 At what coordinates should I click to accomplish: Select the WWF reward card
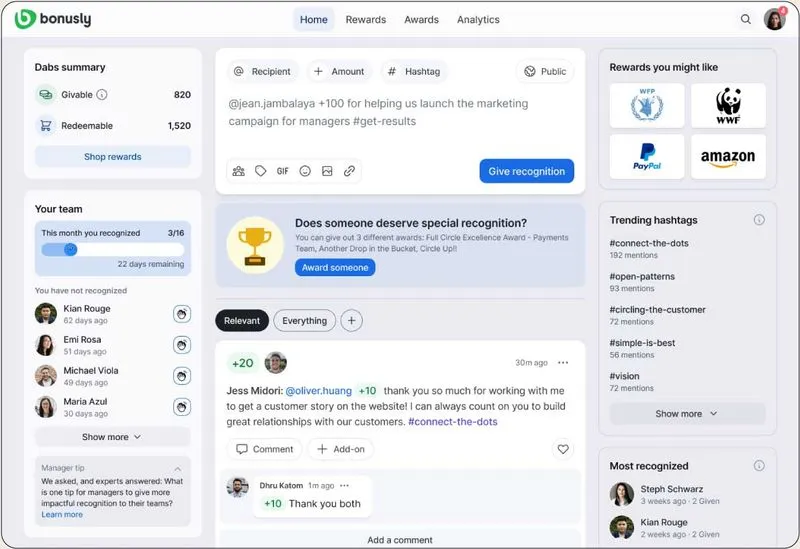pos(728,106)
